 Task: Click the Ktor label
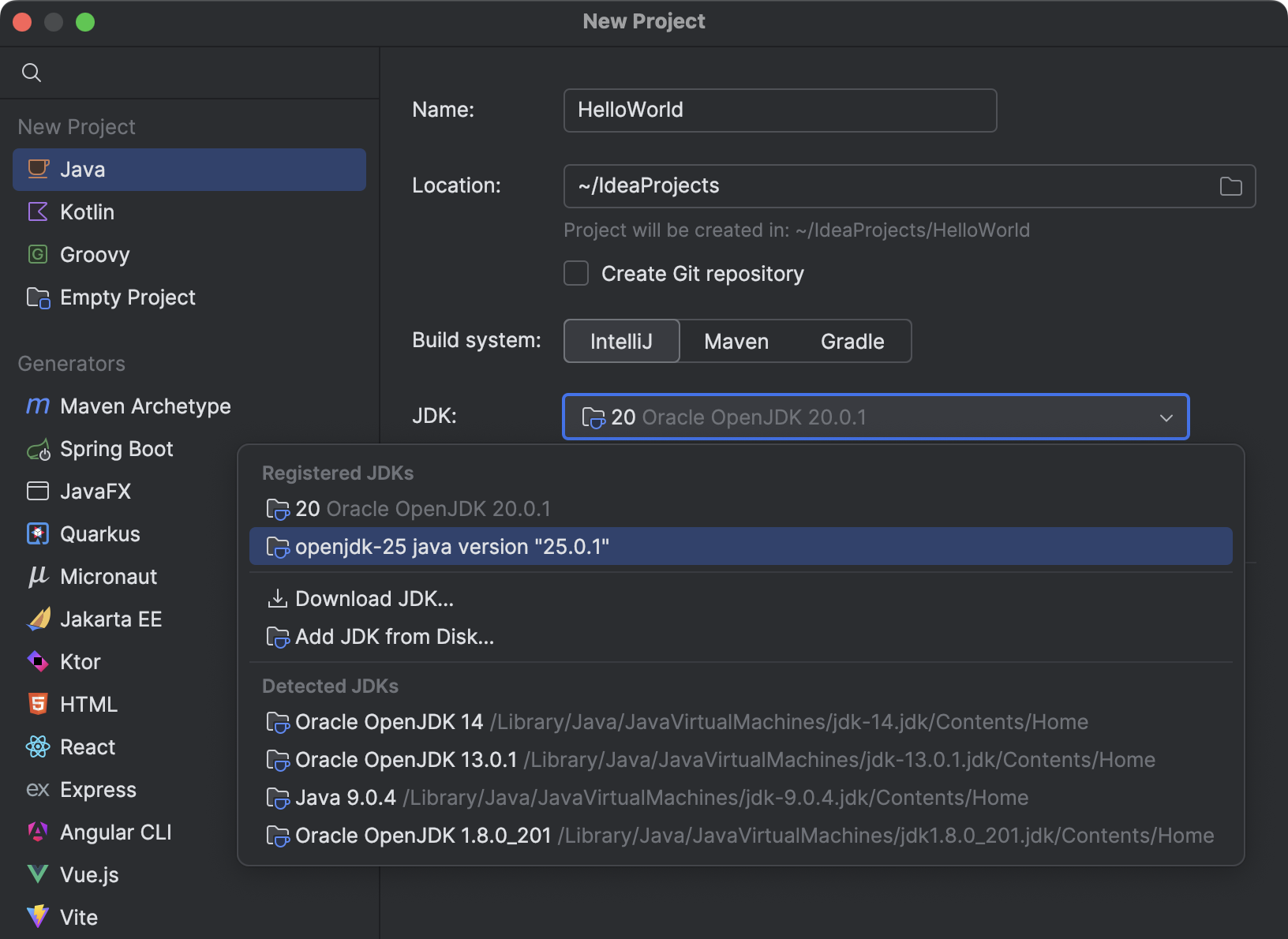coord(80,662)
